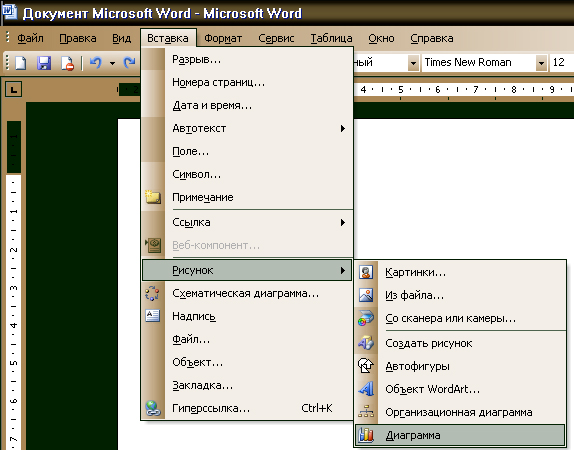Click the New document toolbar icon
The height and width of the screenshot is (450, 574).
click(x=20, y=63)
